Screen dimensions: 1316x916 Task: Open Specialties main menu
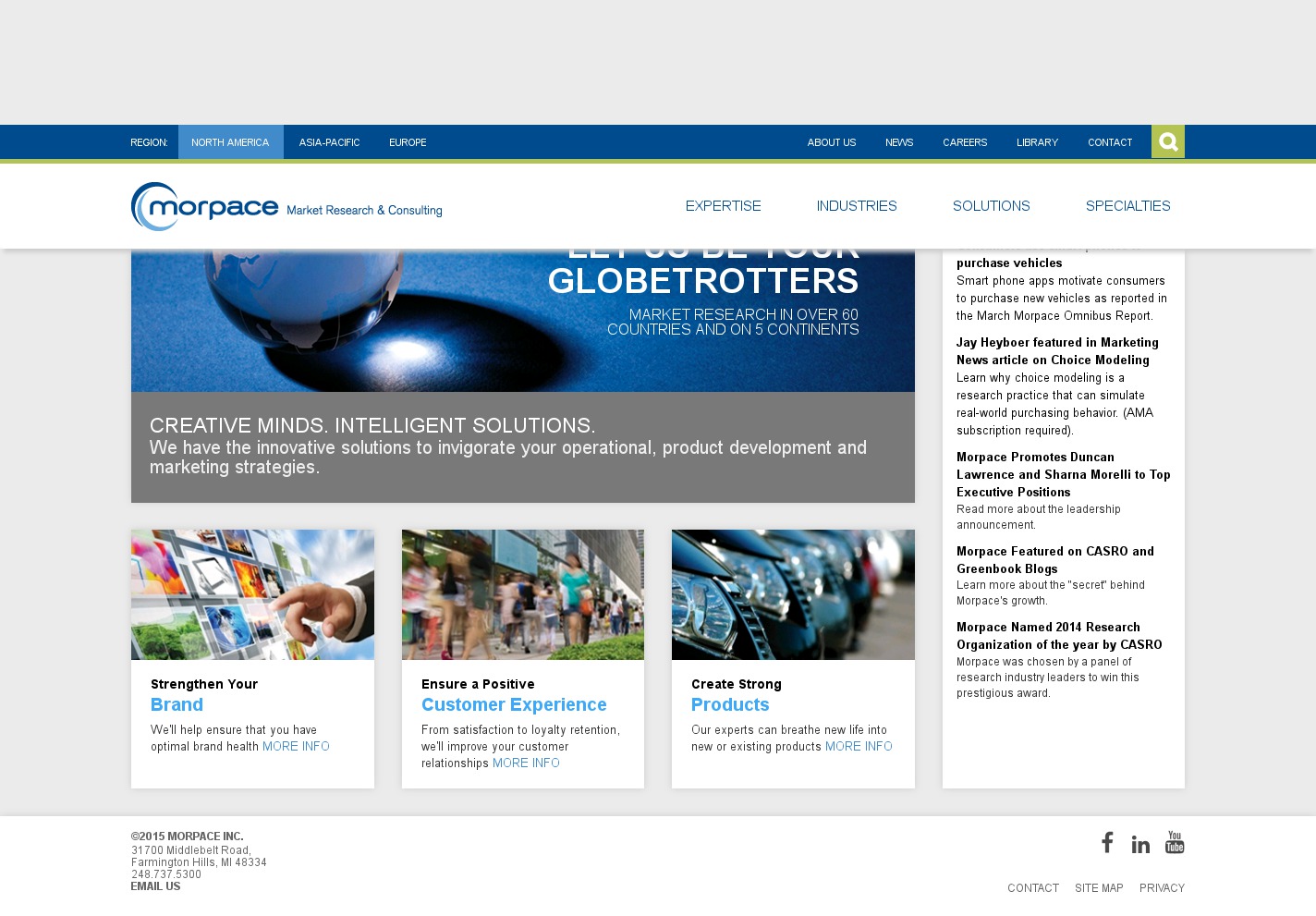tap(1128, 206)
